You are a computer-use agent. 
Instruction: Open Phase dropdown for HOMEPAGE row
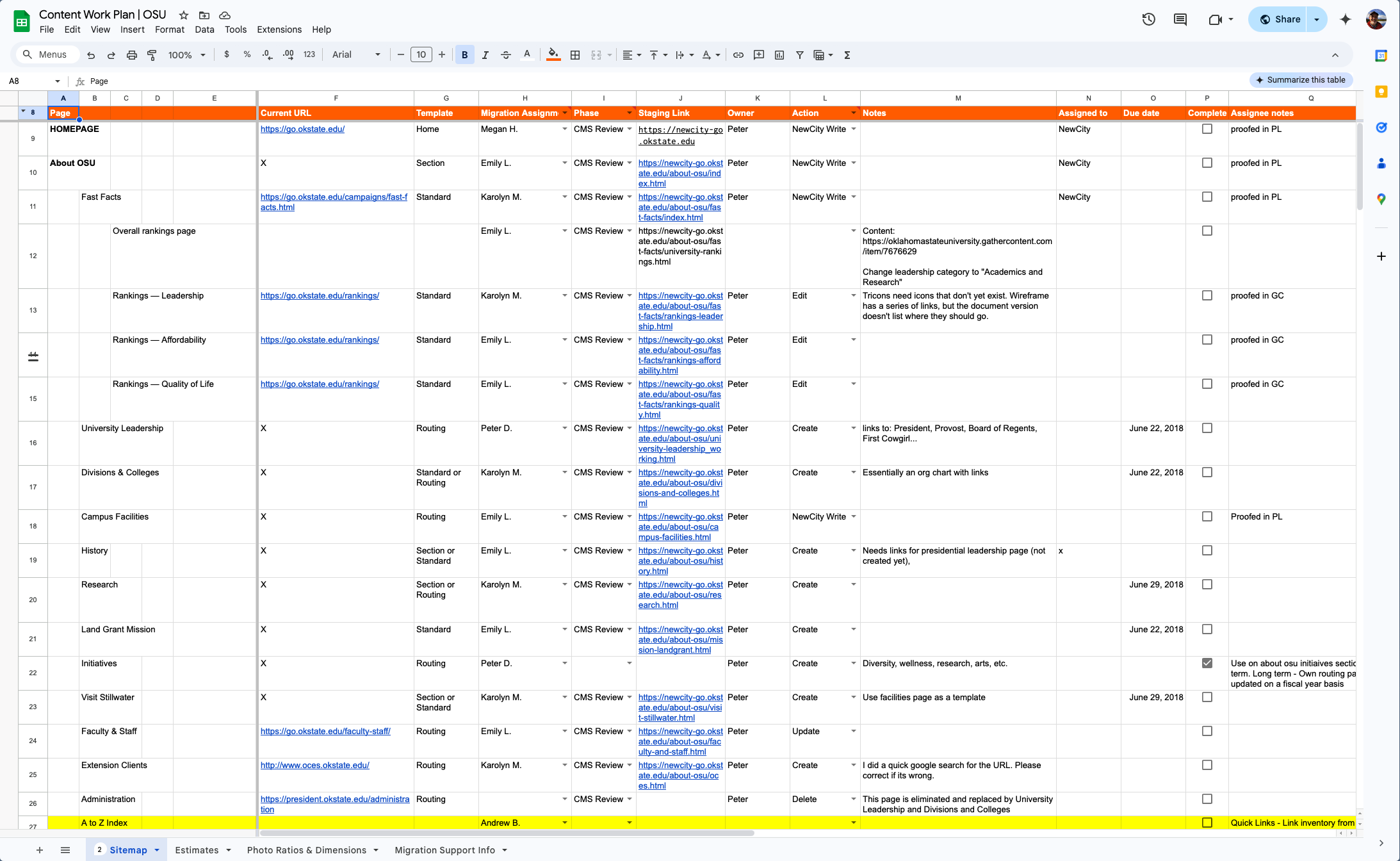coord(630,129)
